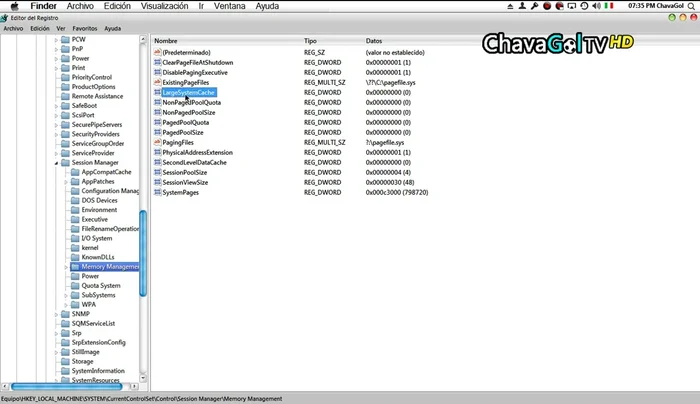Viewport: 700px width, 404px height.
Task: Click the tree scroll-left arrow
Action: [x=5, y=386]
